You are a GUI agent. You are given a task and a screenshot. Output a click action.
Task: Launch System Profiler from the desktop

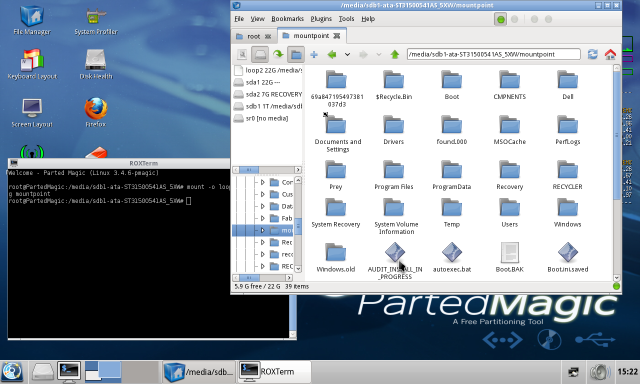pos(96,20)
